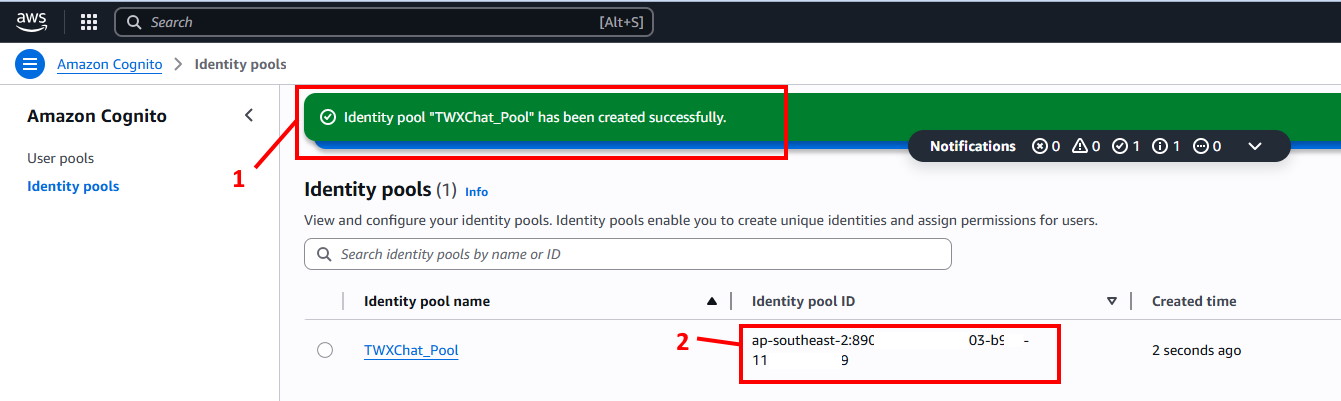This screenshot has height=401, width=1341.
Task: Go to Amazon Cognito breadcrumb link
Action: pos(109,64)
